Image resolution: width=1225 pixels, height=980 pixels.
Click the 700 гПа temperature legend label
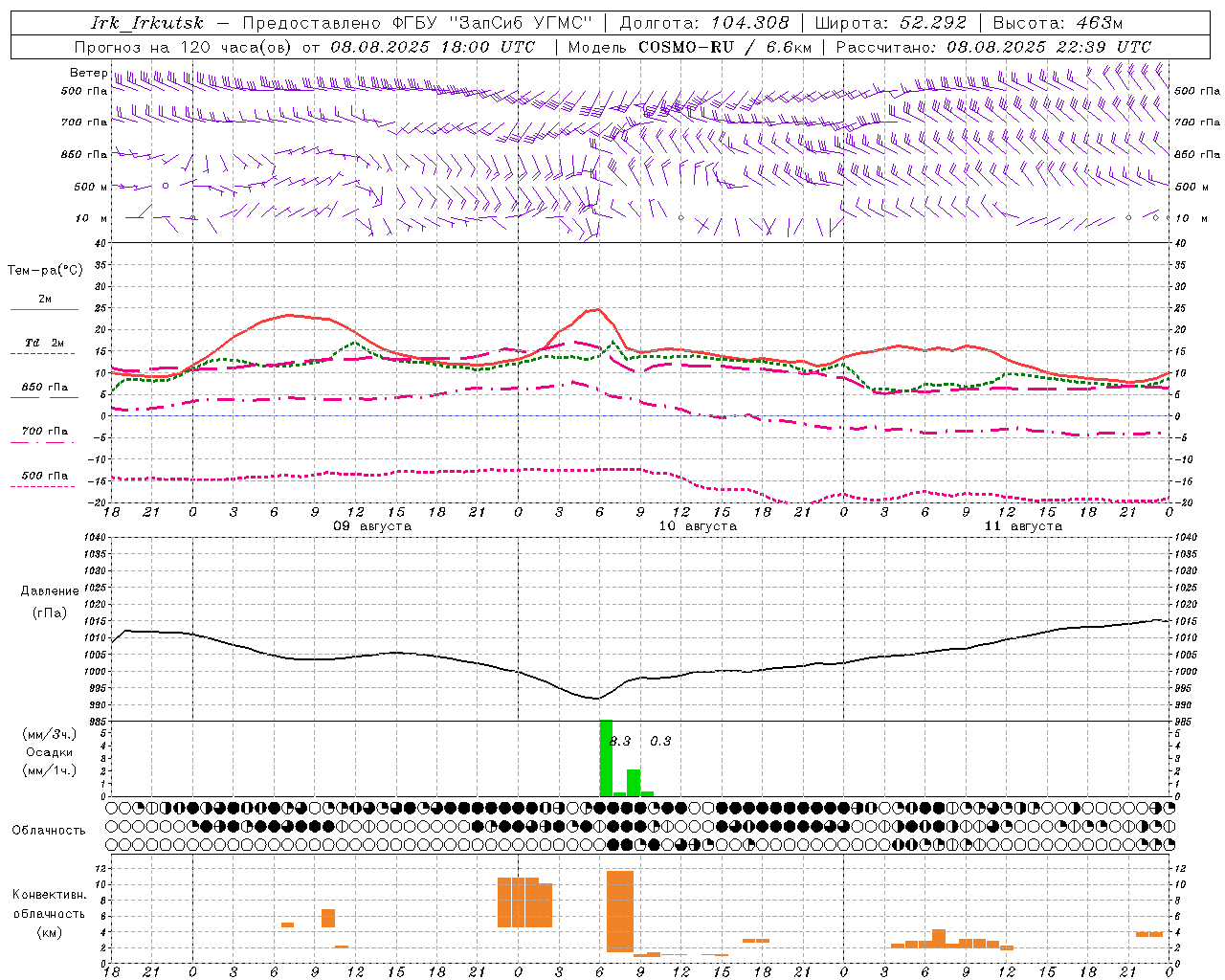[x=45, y=431]
